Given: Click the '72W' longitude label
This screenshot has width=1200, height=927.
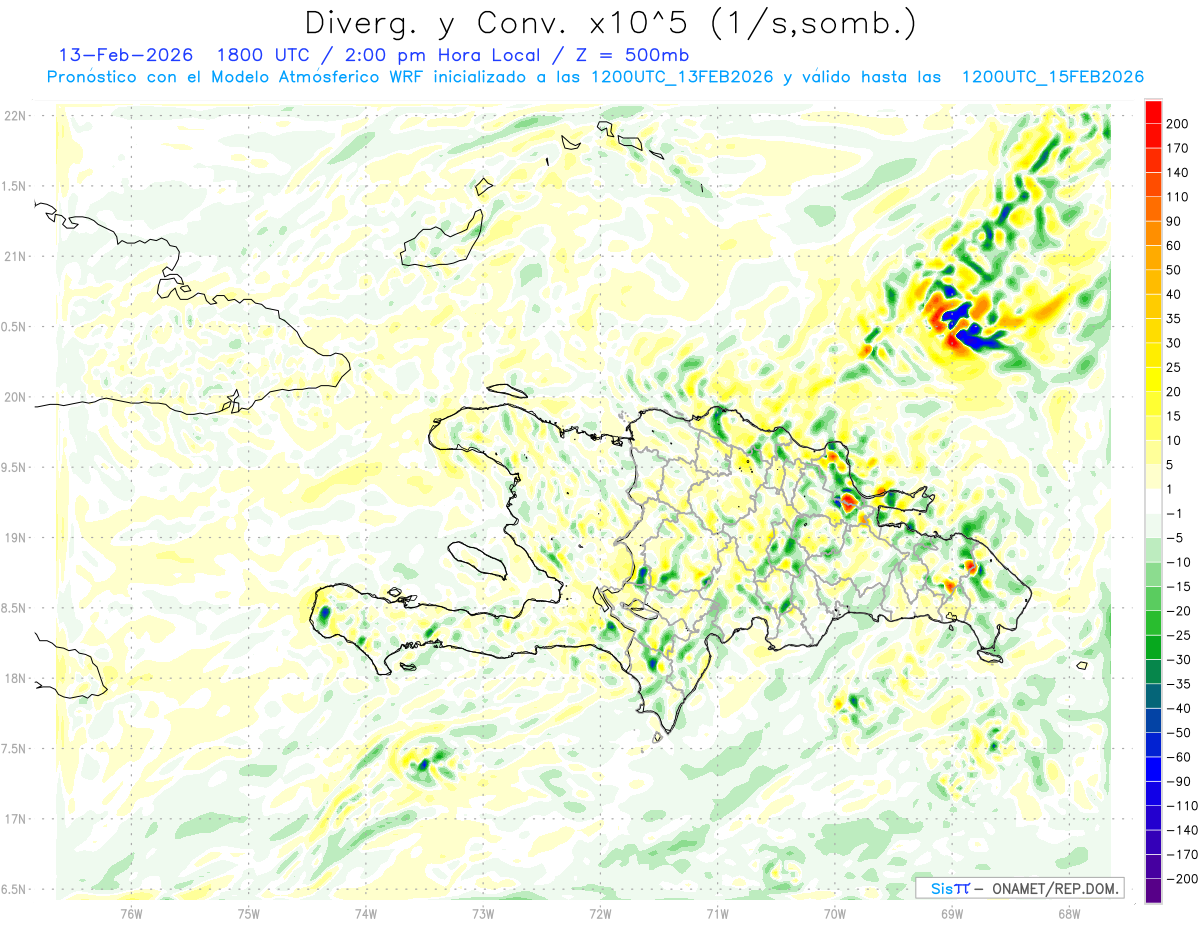Looking at the screenshot, I should pyautogui.click(x=600, y=914).
